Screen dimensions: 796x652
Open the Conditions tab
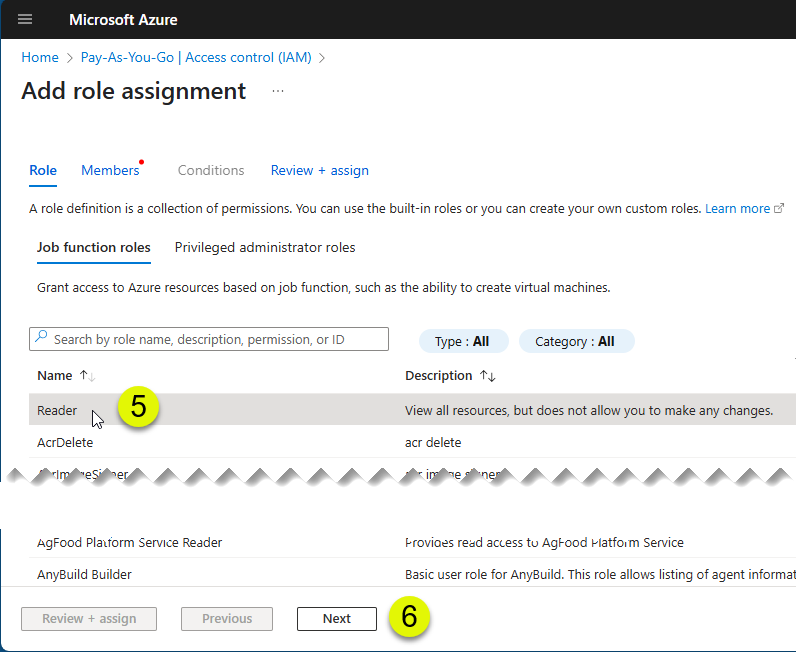click(x=211, y=171)
